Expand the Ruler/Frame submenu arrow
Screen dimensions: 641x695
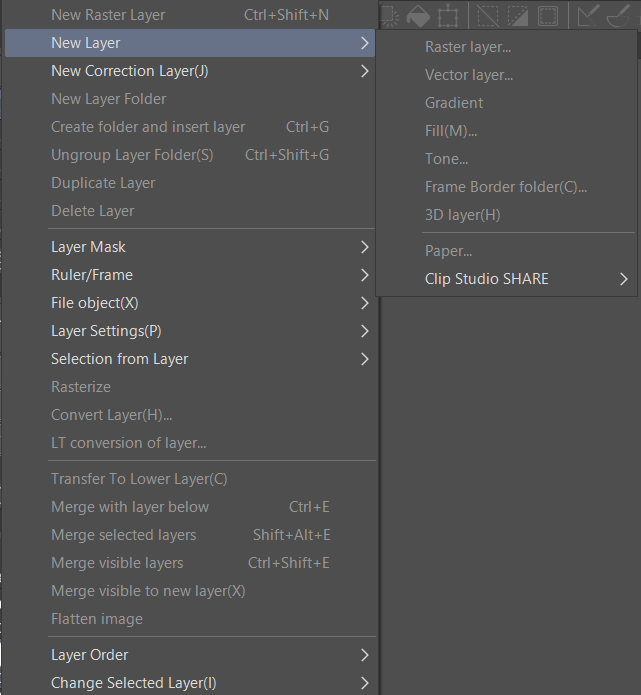364,275
